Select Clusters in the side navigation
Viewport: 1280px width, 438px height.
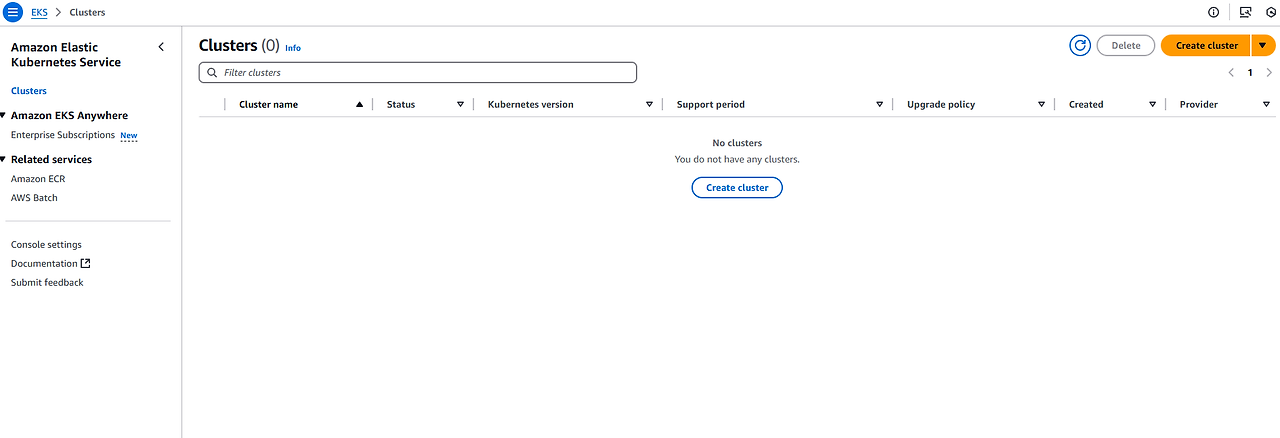tap(29, 91)
